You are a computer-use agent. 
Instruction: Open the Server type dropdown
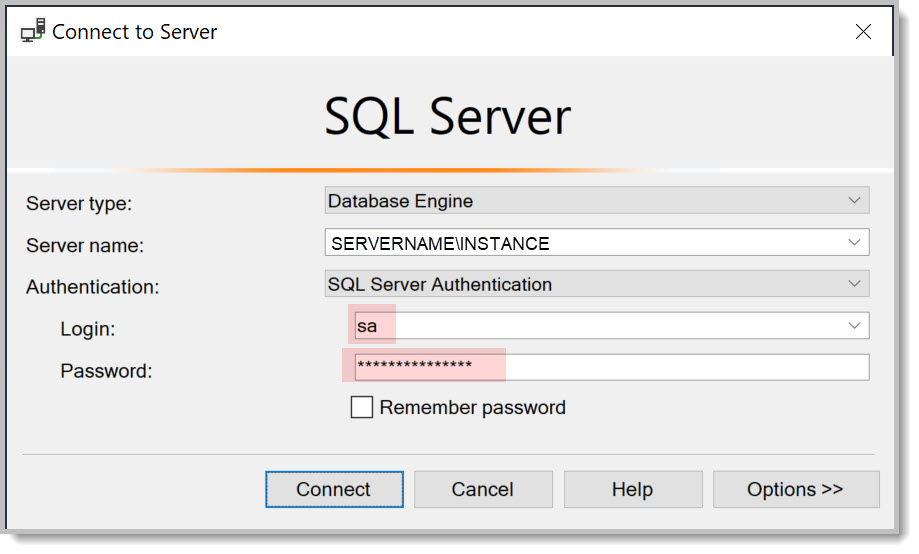(x=597, y=200)
